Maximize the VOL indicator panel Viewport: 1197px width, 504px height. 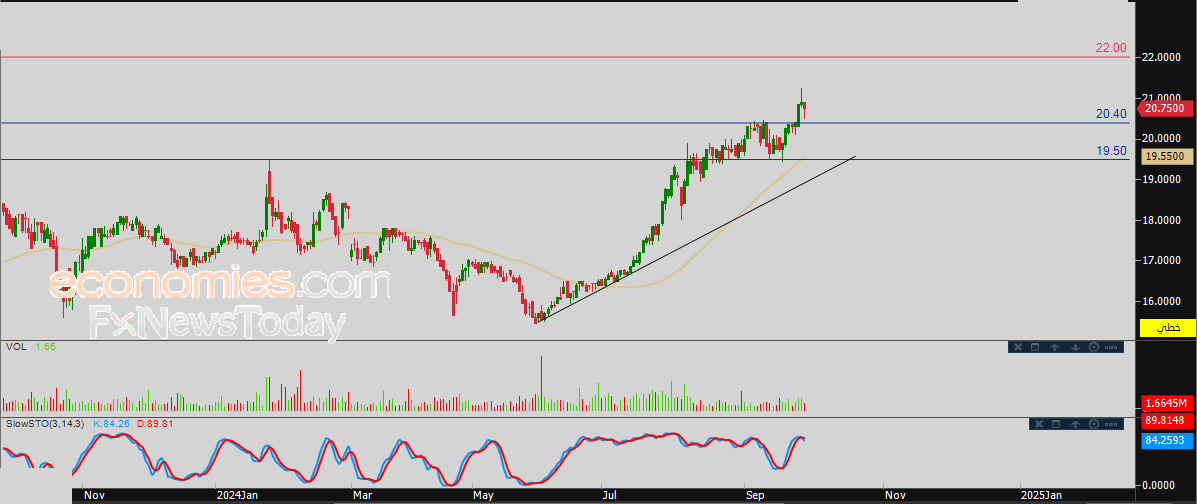point(1035,347)
